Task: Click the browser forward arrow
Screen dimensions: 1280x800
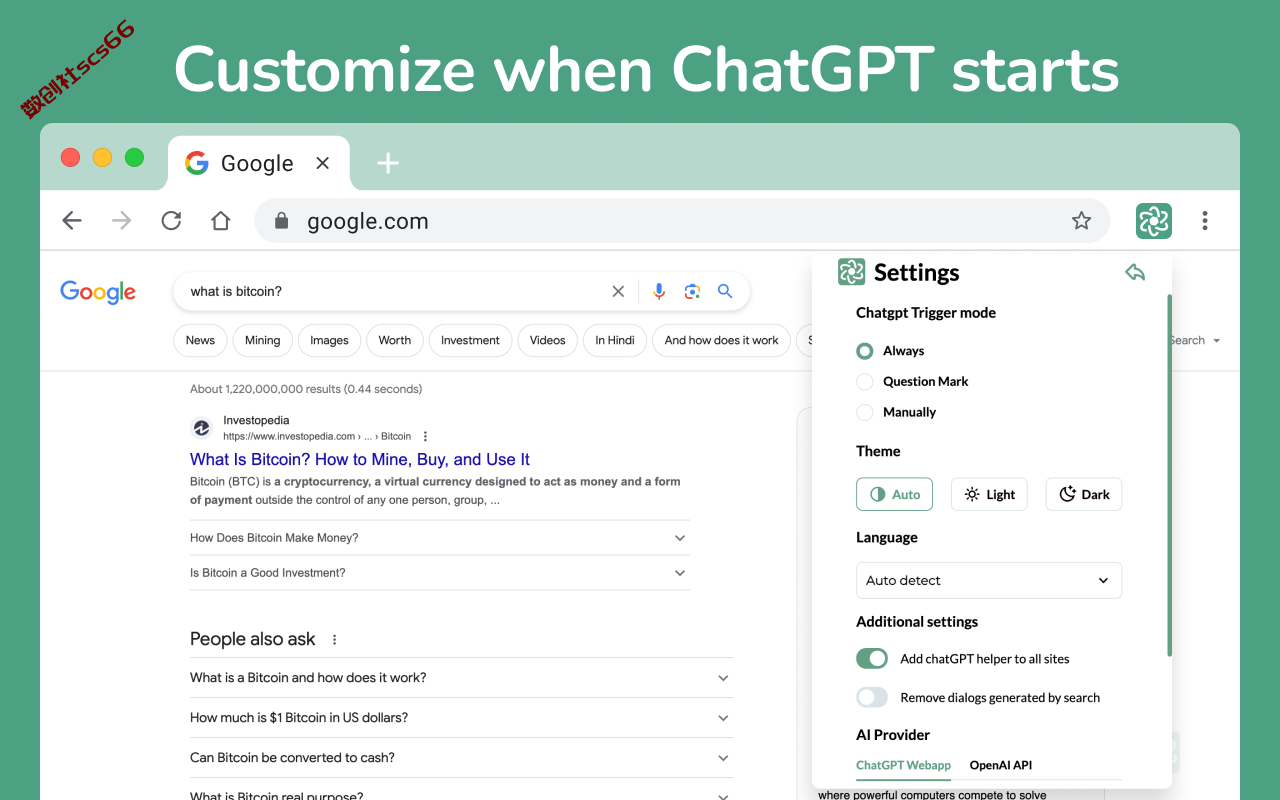Action: point(122,221)
